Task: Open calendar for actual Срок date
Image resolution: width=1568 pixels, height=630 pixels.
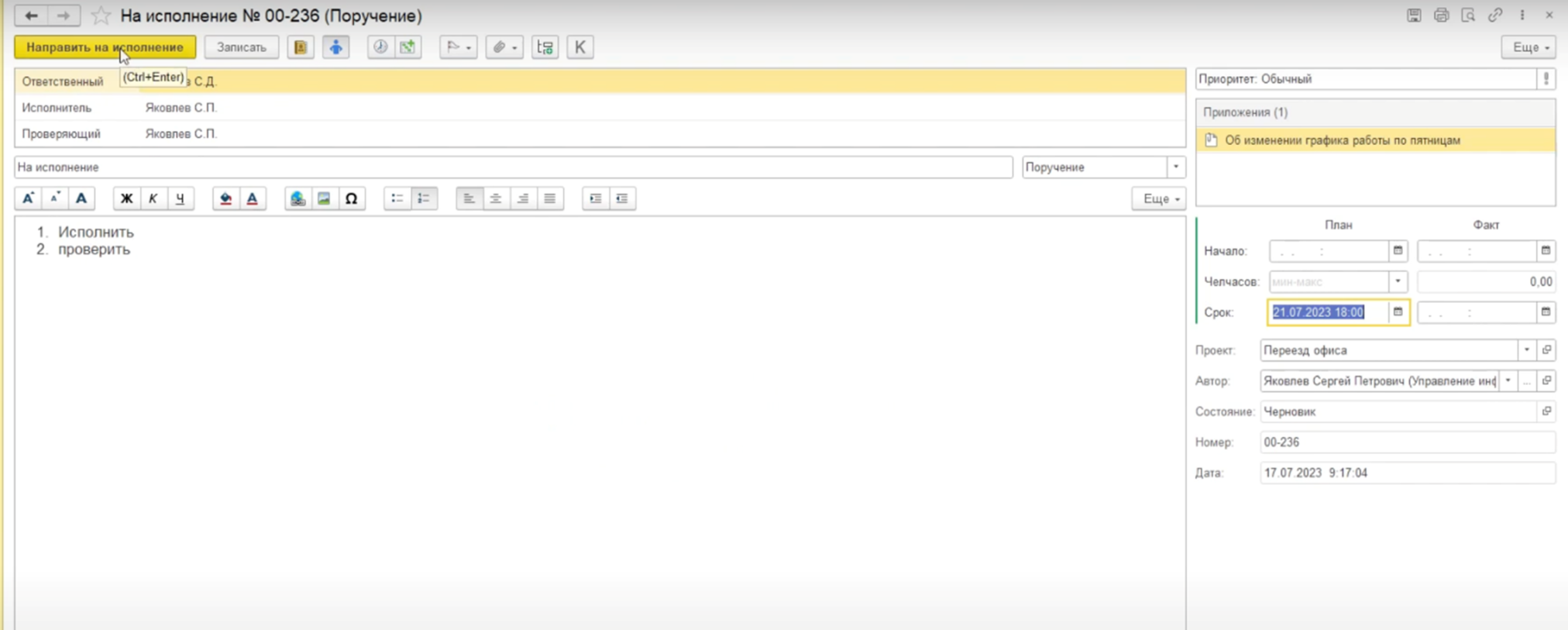Action: pos(1546,312)
